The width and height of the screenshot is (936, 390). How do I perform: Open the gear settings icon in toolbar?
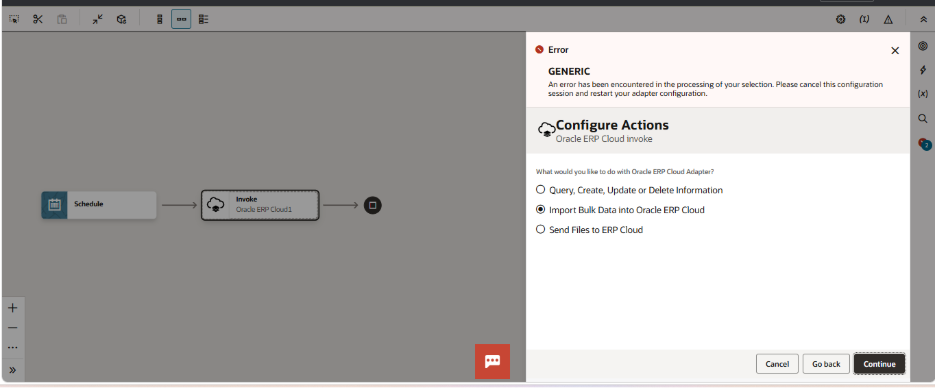(840, 19)
